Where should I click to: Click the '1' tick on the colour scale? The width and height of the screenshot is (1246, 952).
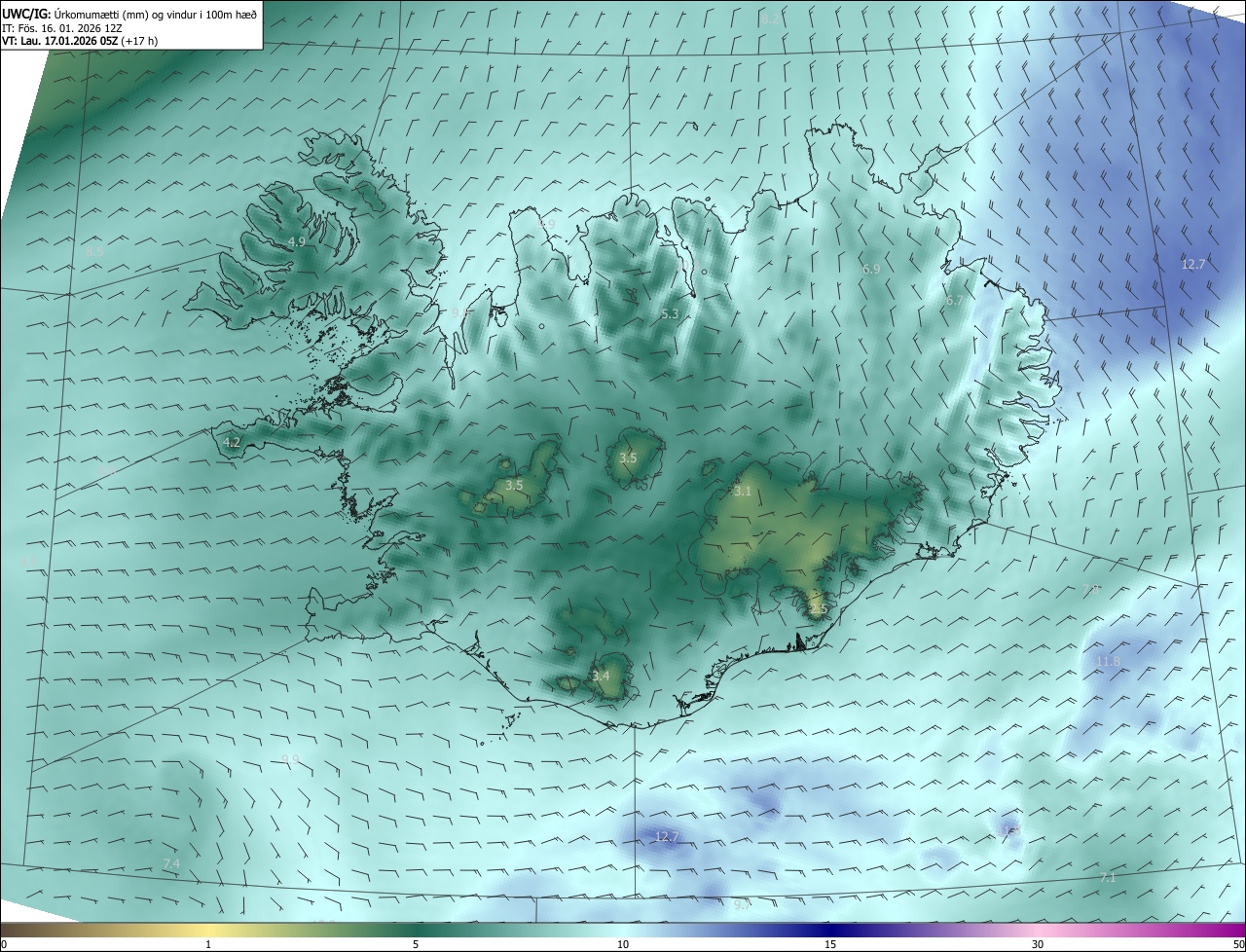pos(208,945)
